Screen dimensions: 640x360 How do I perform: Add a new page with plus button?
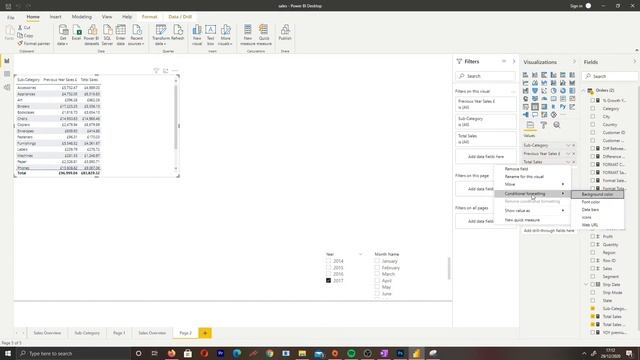pyautogui.click(x=205, y=333)
